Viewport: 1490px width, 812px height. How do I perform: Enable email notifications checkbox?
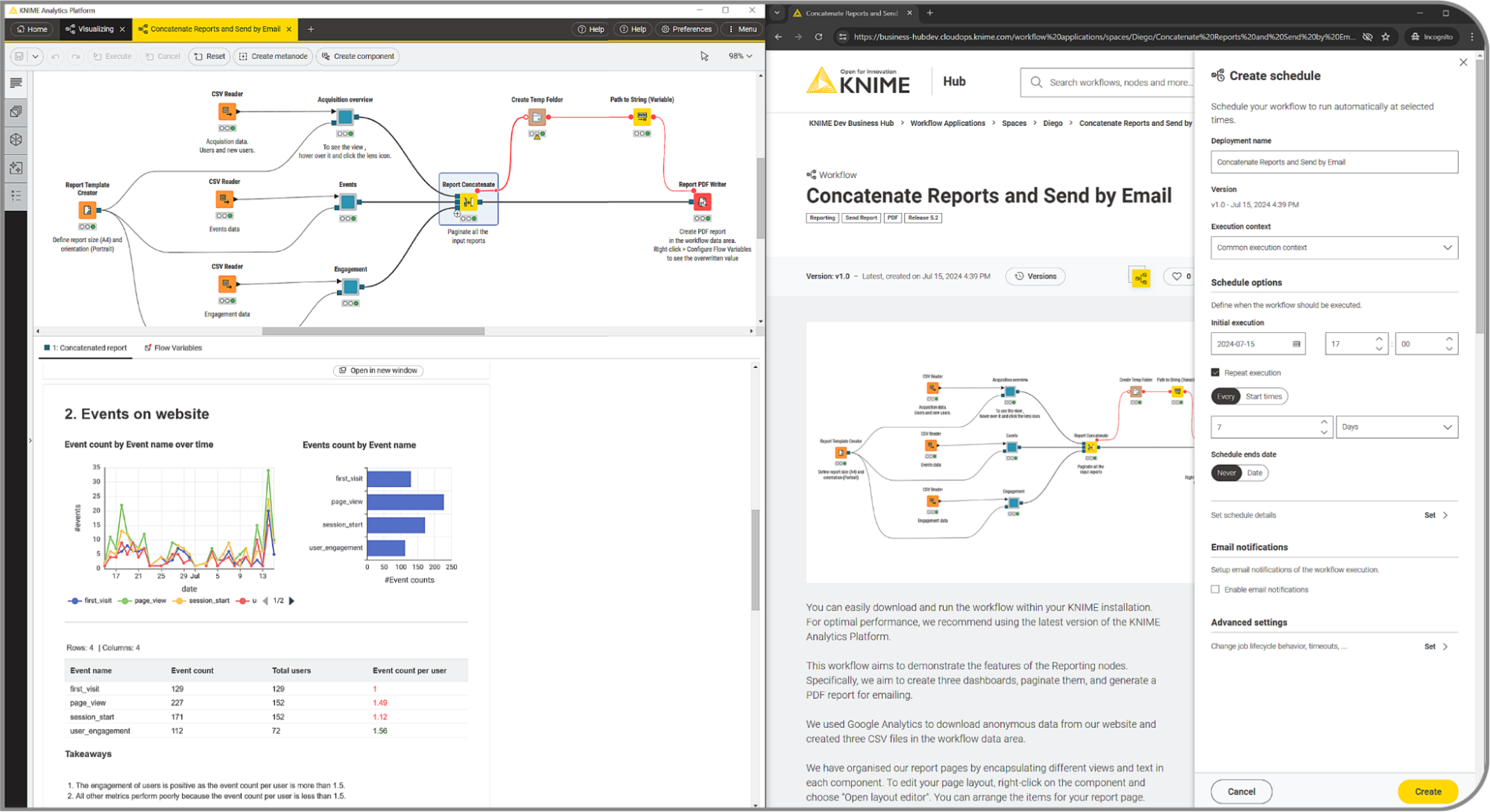pyautogui.click(x=1215, y=589)
